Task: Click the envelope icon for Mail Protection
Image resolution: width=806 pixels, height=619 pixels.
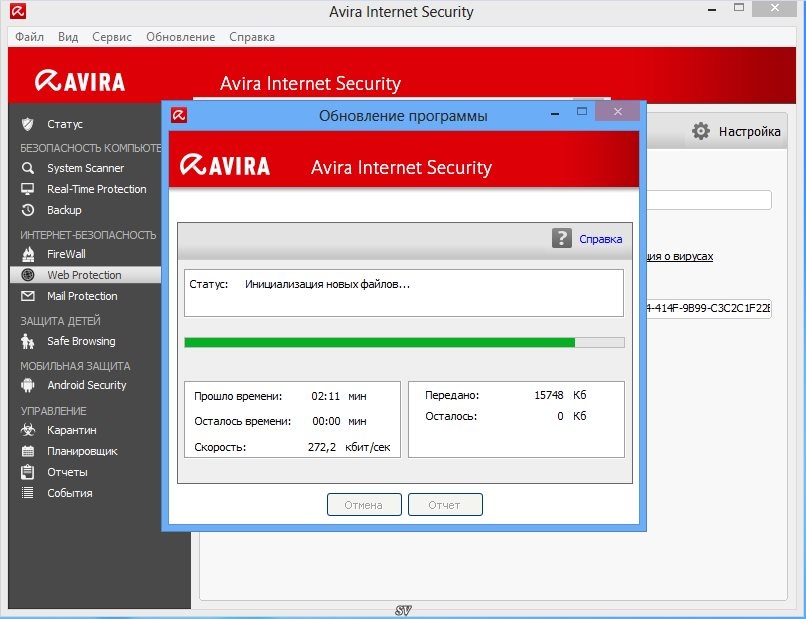Action: [28, 296]
